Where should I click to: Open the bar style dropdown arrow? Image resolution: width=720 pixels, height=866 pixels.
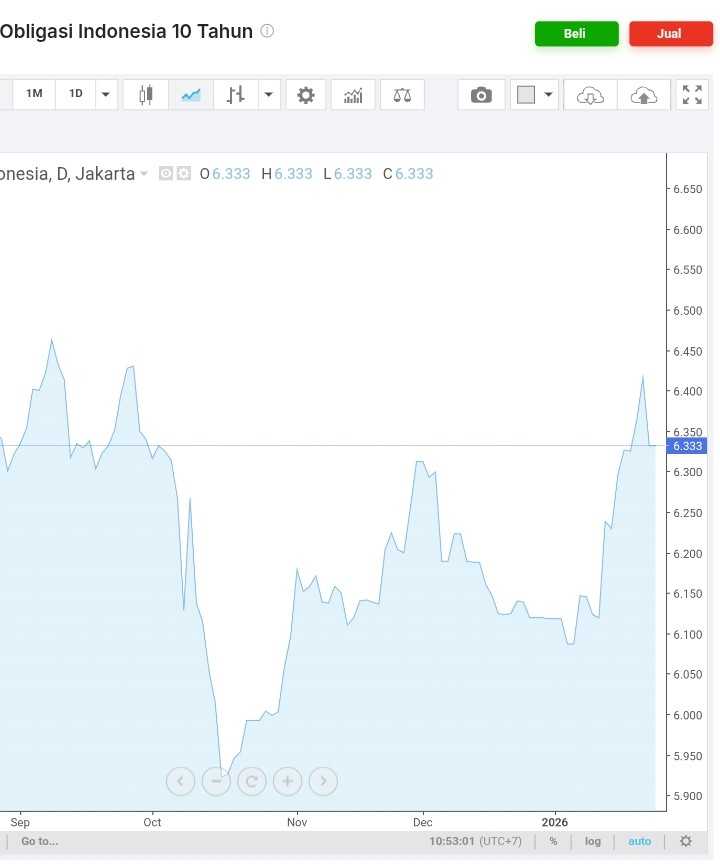[268, 95]
